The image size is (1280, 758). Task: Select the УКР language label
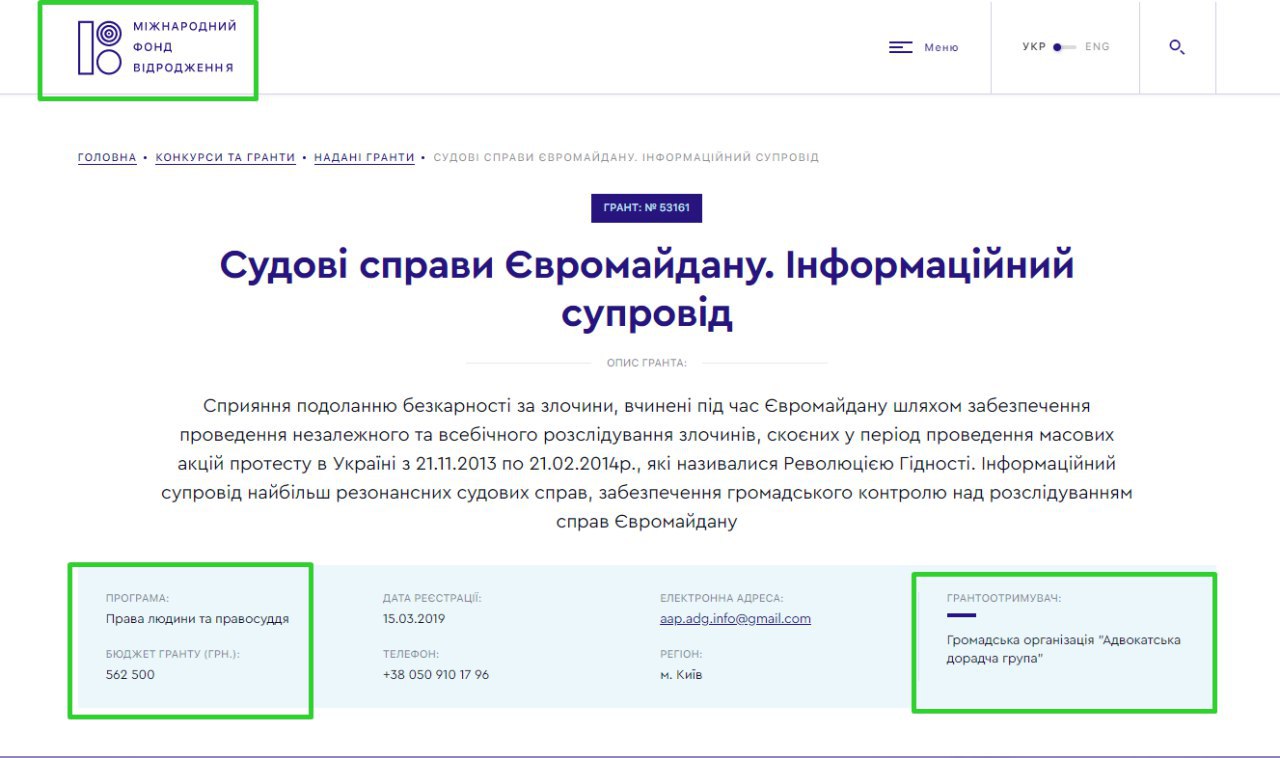(1034, 47)
